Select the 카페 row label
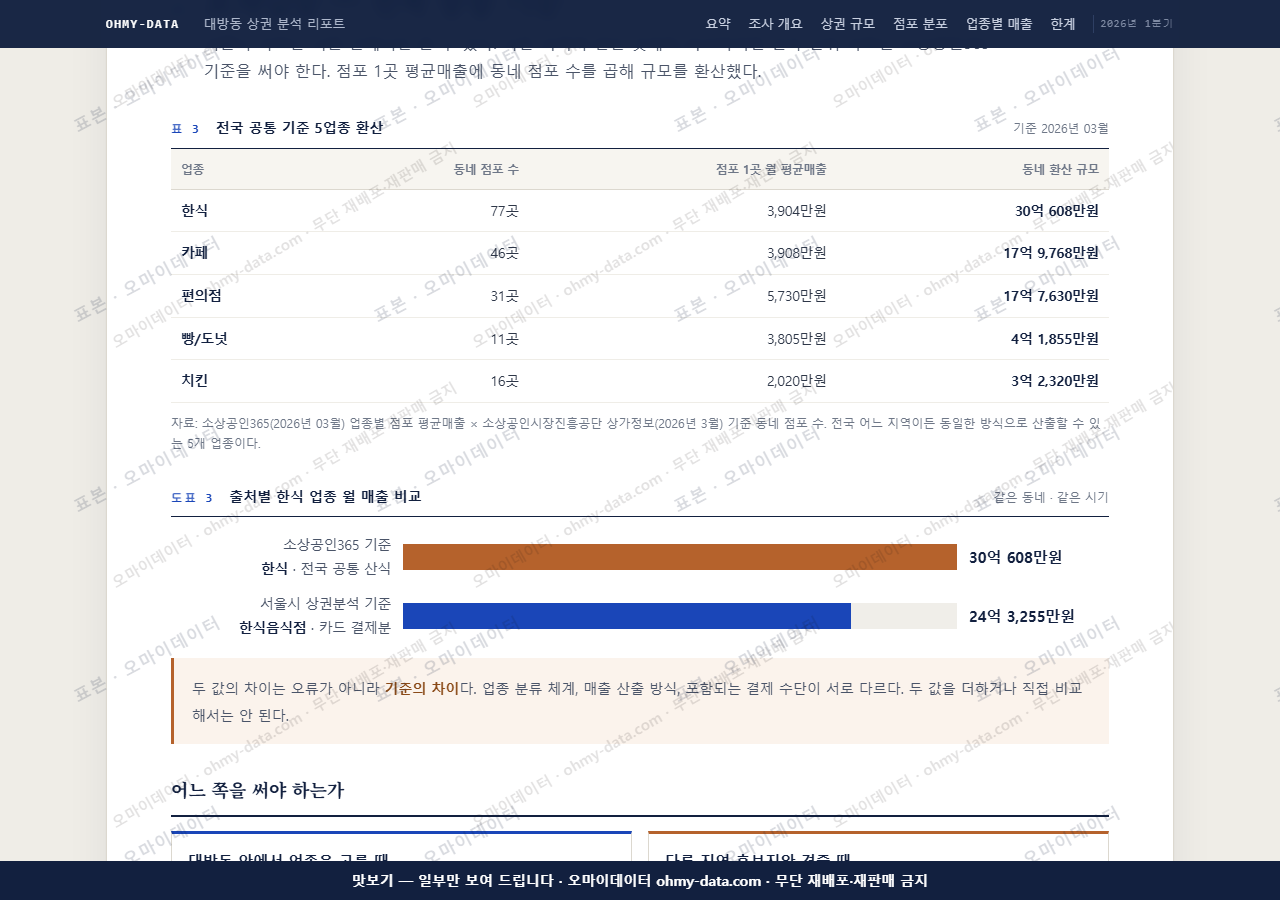 pyautogui.click(x=195, y=253)
